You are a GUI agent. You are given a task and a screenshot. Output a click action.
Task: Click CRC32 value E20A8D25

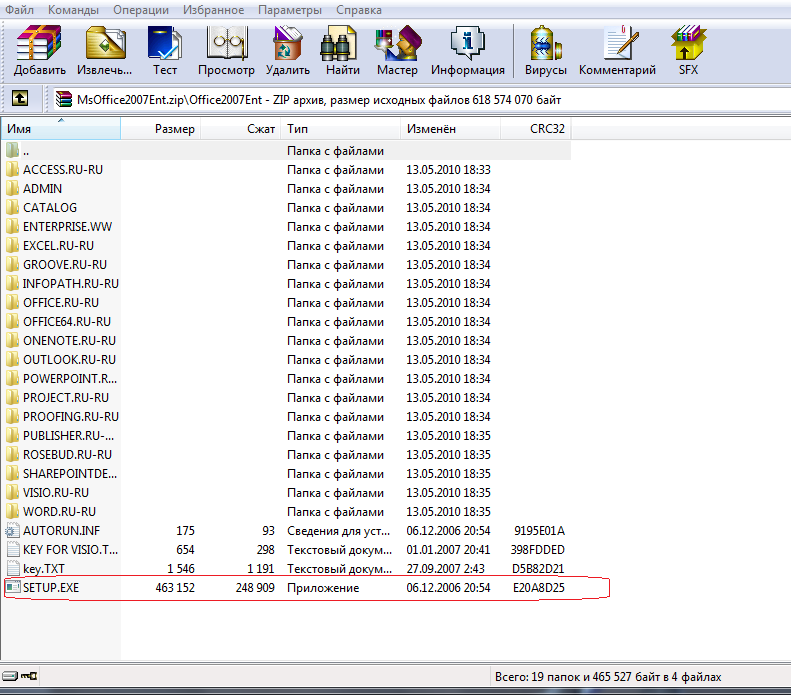[539, 588]
